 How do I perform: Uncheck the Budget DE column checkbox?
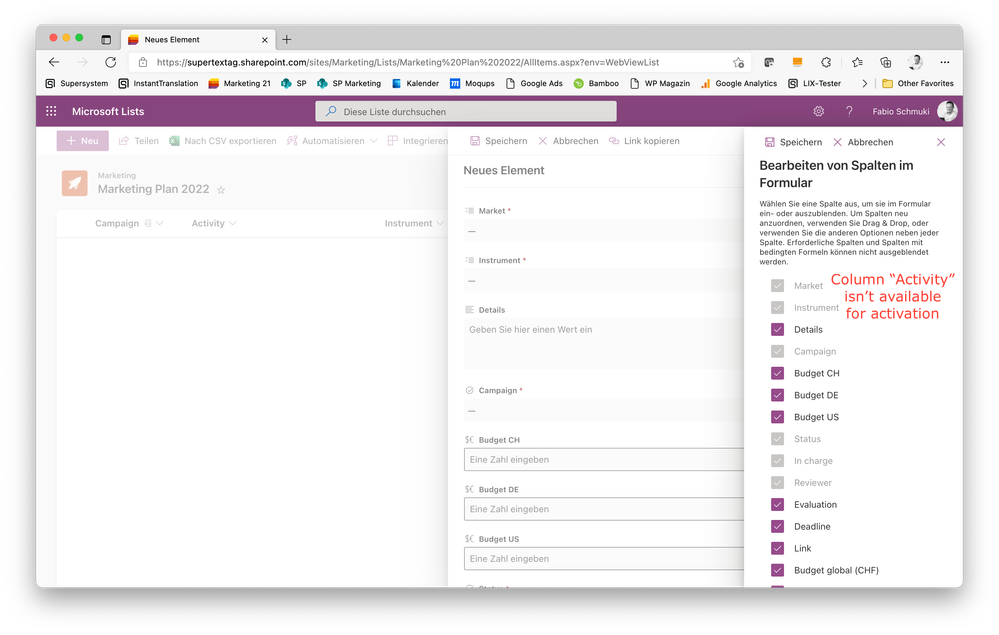point(777,395)
